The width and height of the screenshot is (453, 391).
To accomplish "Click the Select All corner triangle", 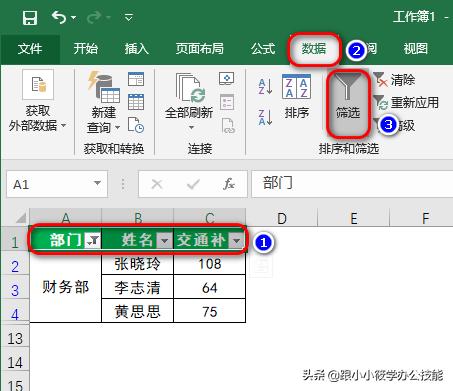I will click(x=20, y=218).
